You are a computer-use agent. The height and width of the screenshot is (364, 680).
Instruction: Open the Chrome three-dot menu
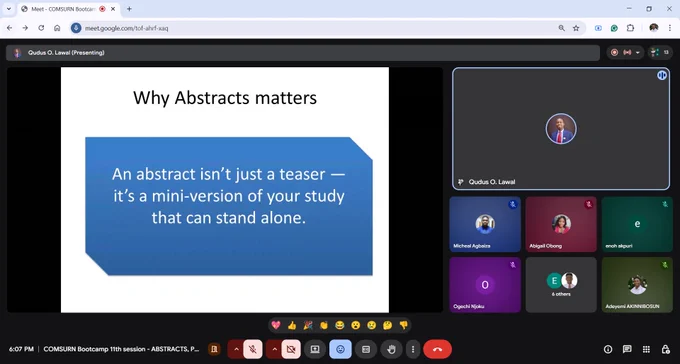pyautogui.click(x=670, y=28)
